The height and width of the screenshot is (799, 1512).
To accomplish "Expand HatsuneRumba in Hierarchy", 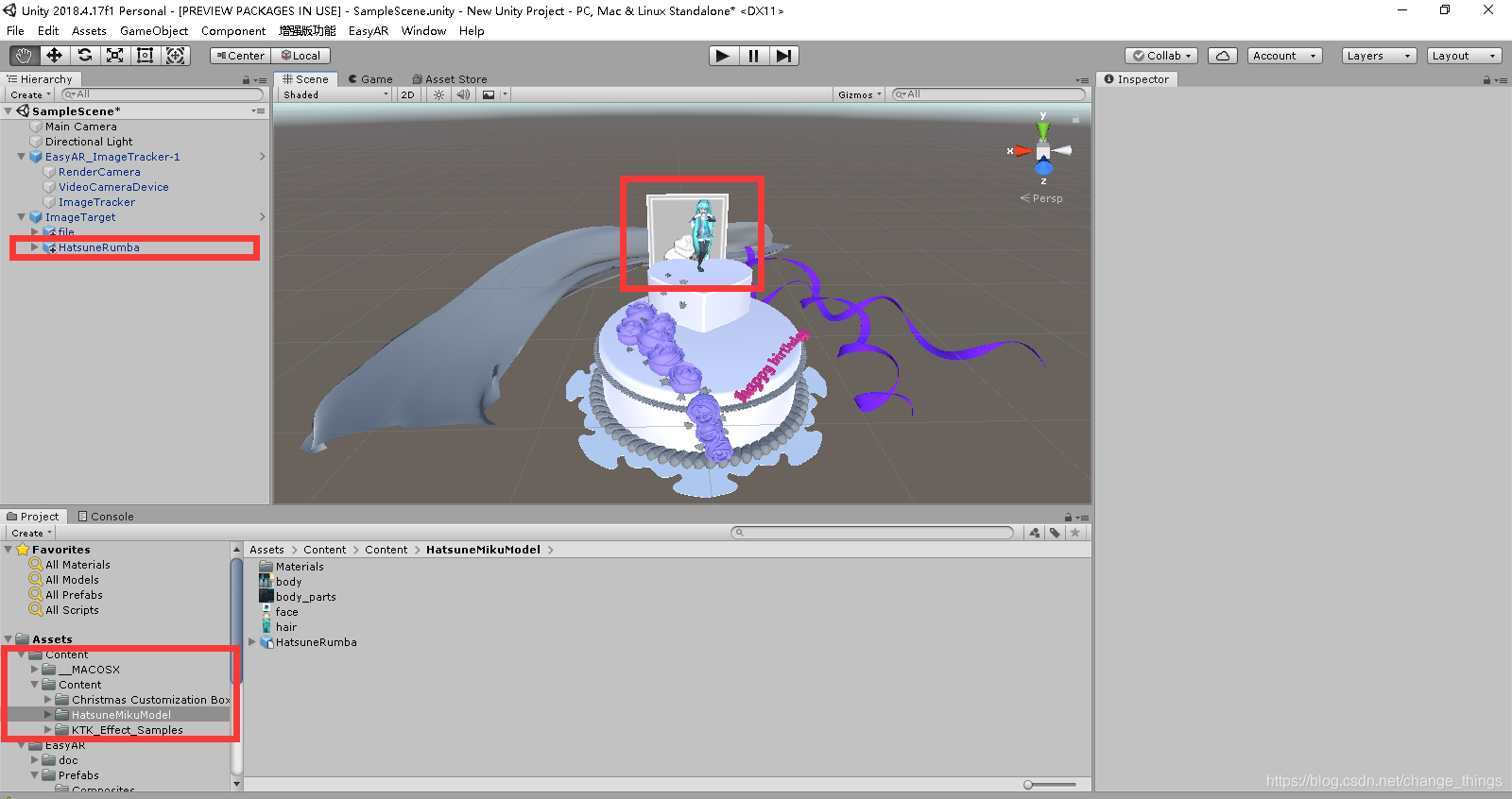I will coord(35,247).
